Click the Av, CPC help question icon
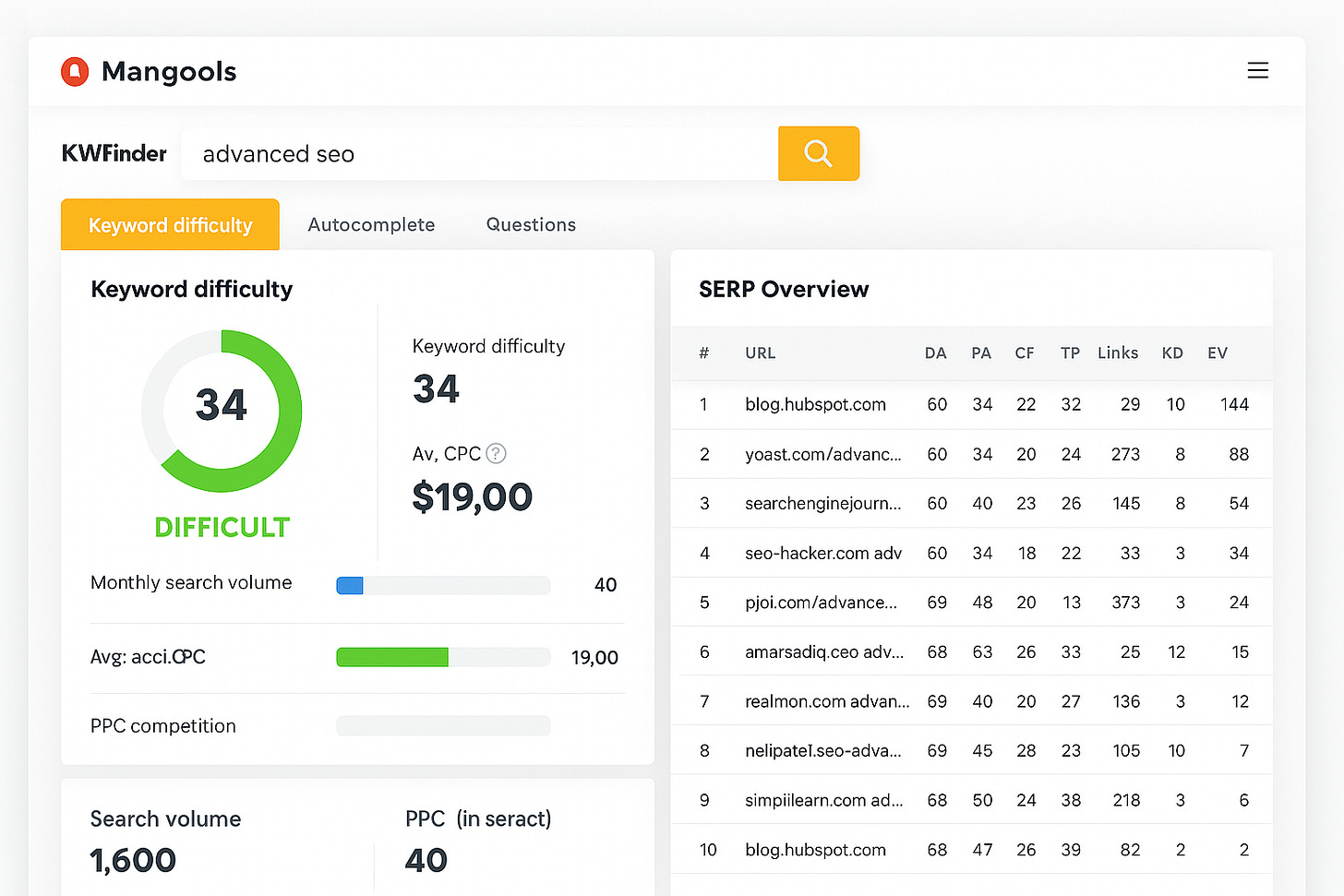This screenshot has width=1344, height=896. click(x=497, y=453)
